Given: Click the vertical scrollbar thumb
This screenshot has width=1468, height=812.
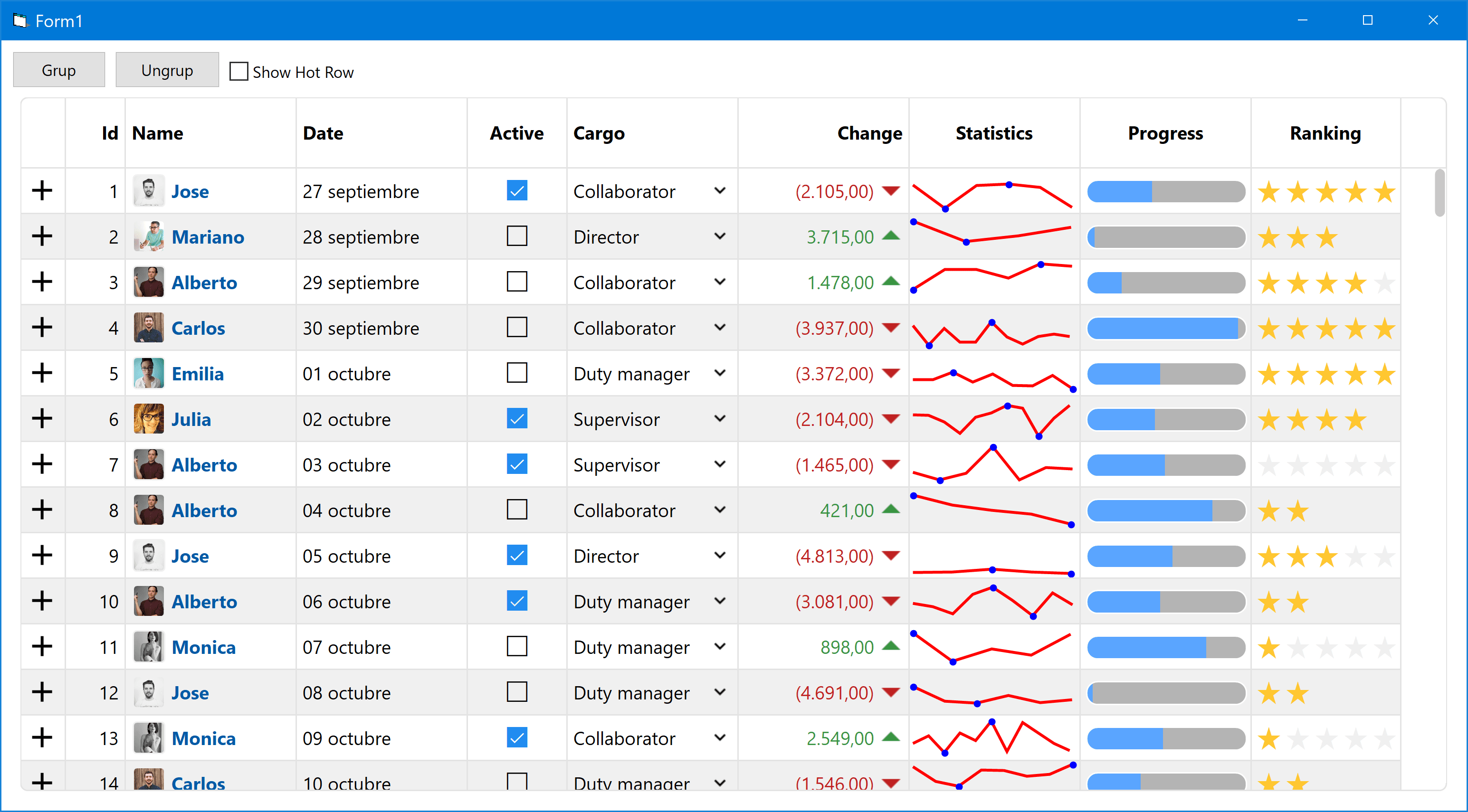Looking at the screenshot, I should 1439,192.
